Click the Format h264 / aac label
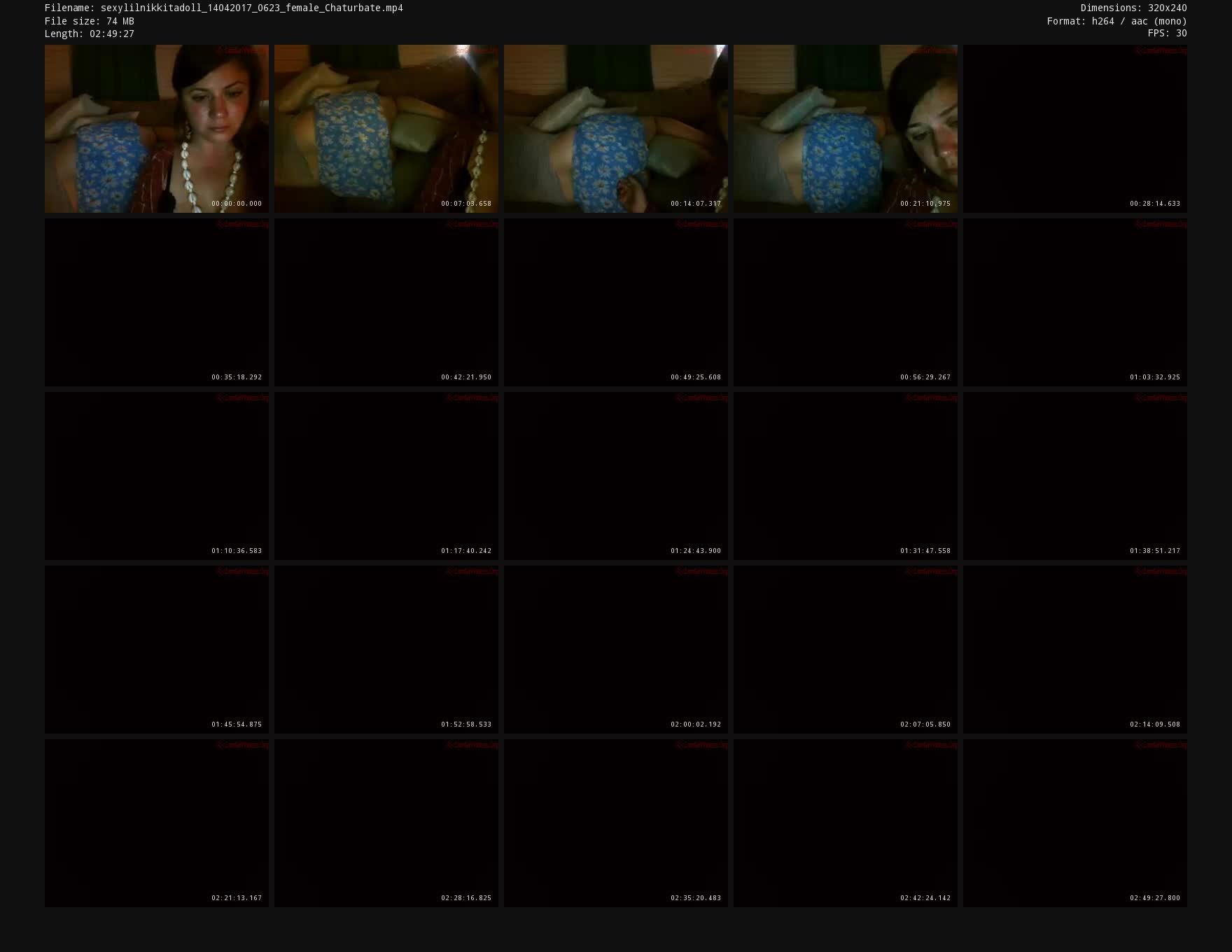This screenshot has width=1232, height=952. point(1116,21)
